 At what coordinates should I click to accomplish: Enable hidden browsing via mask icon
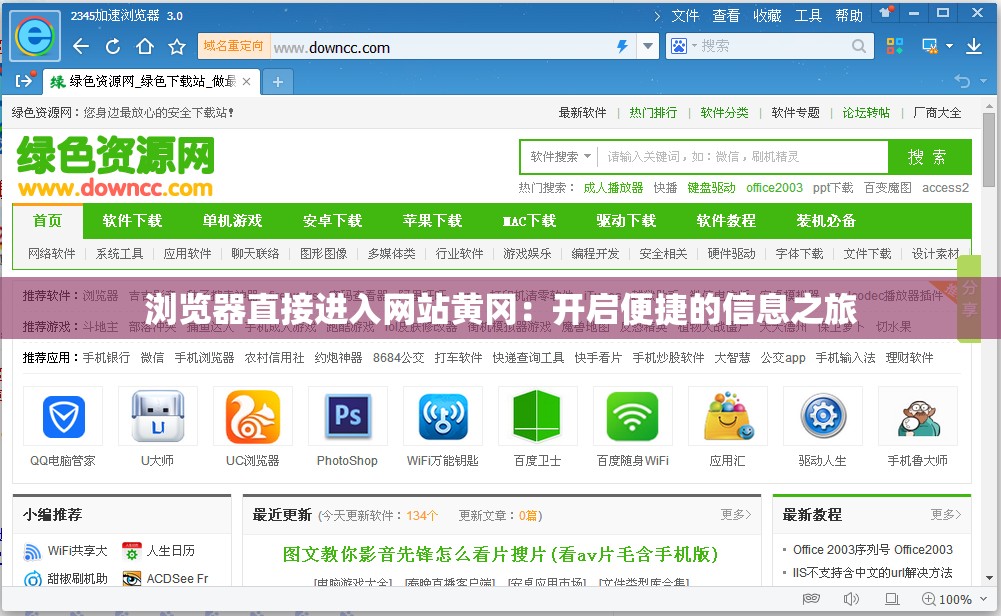(x=811, y=598)
